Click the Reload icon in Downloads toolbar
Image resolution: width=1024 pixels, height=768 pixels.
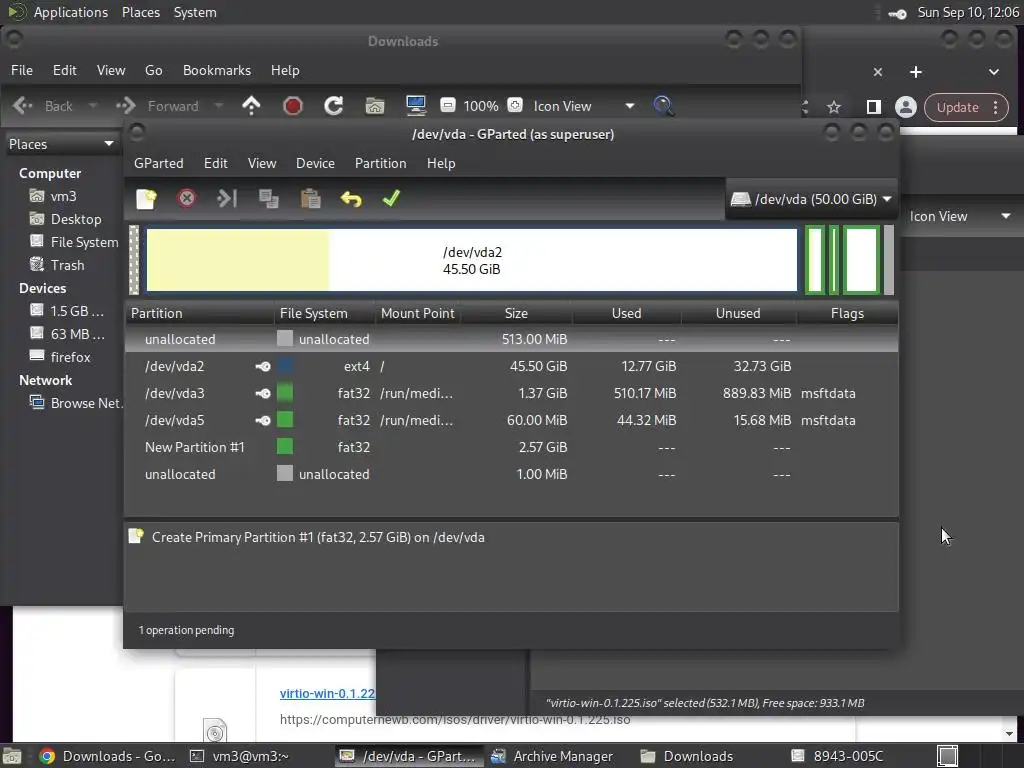334,105
